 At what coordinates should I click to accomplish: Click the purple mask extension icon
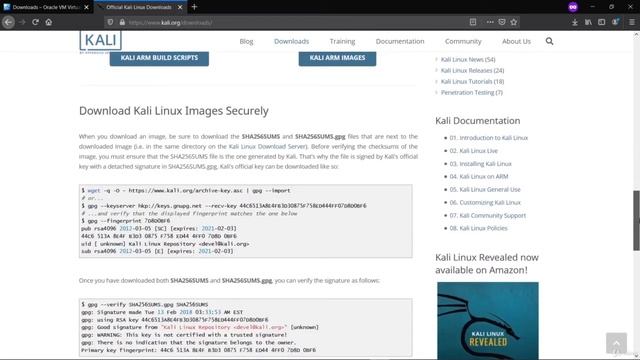tap(573, 7)
